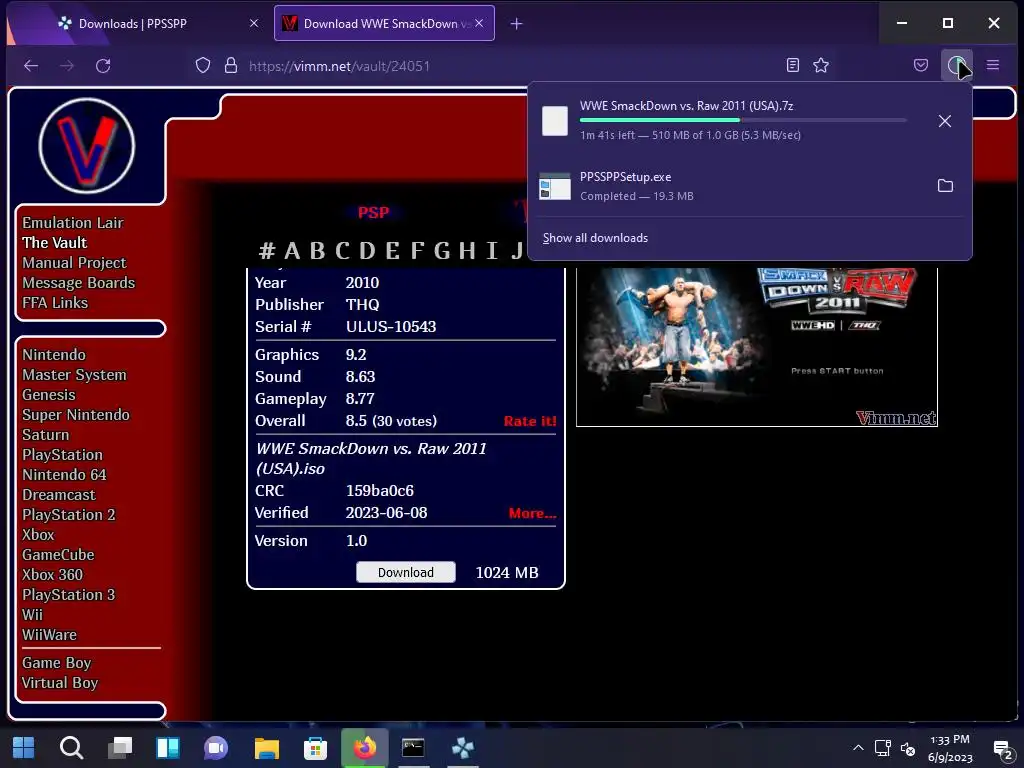
Task: Open the PPSSPP taskbar icon
Action: pos(462,748)
